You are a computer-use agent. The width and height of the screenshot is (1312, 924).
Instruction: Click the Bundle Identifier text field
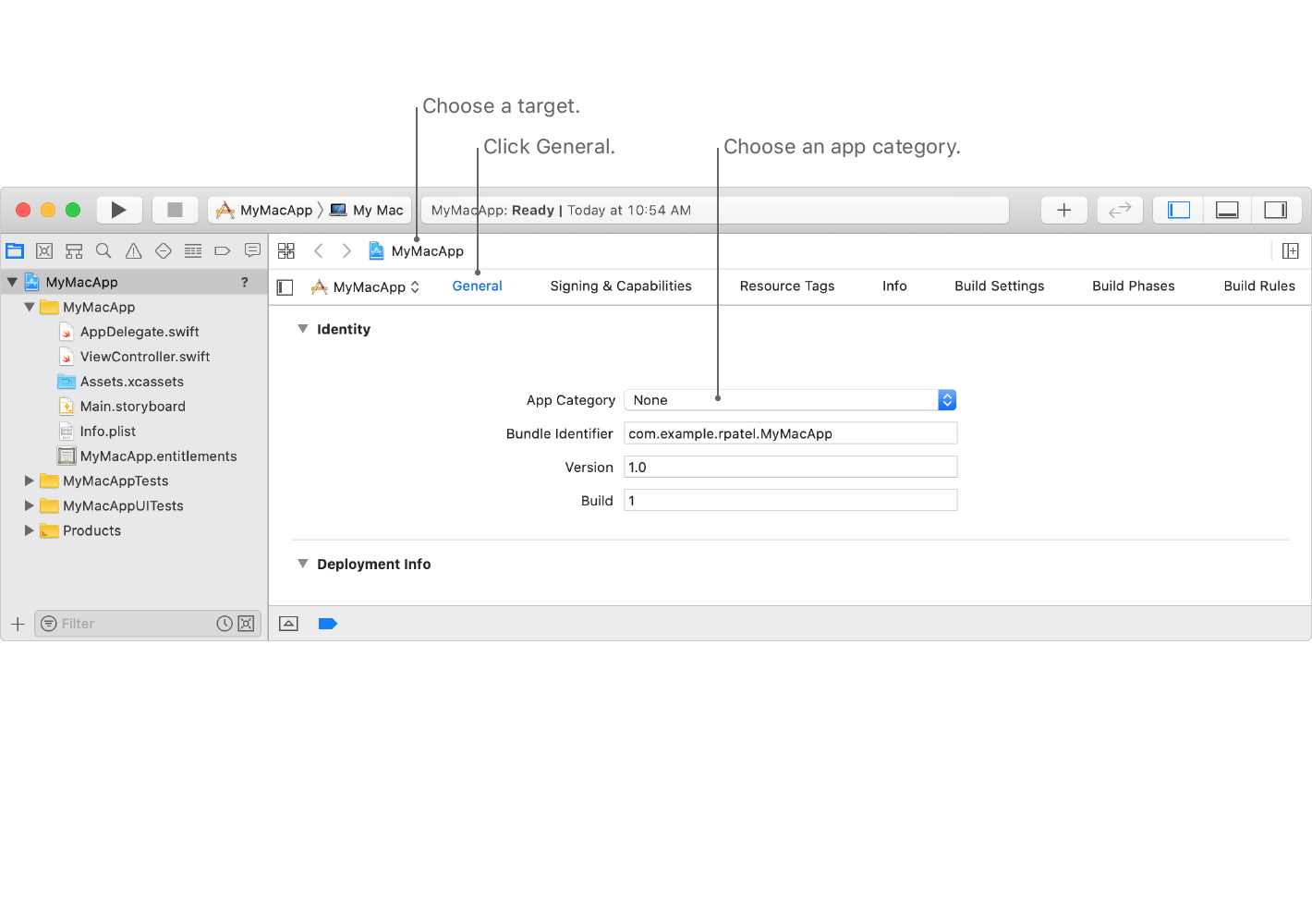790,433
